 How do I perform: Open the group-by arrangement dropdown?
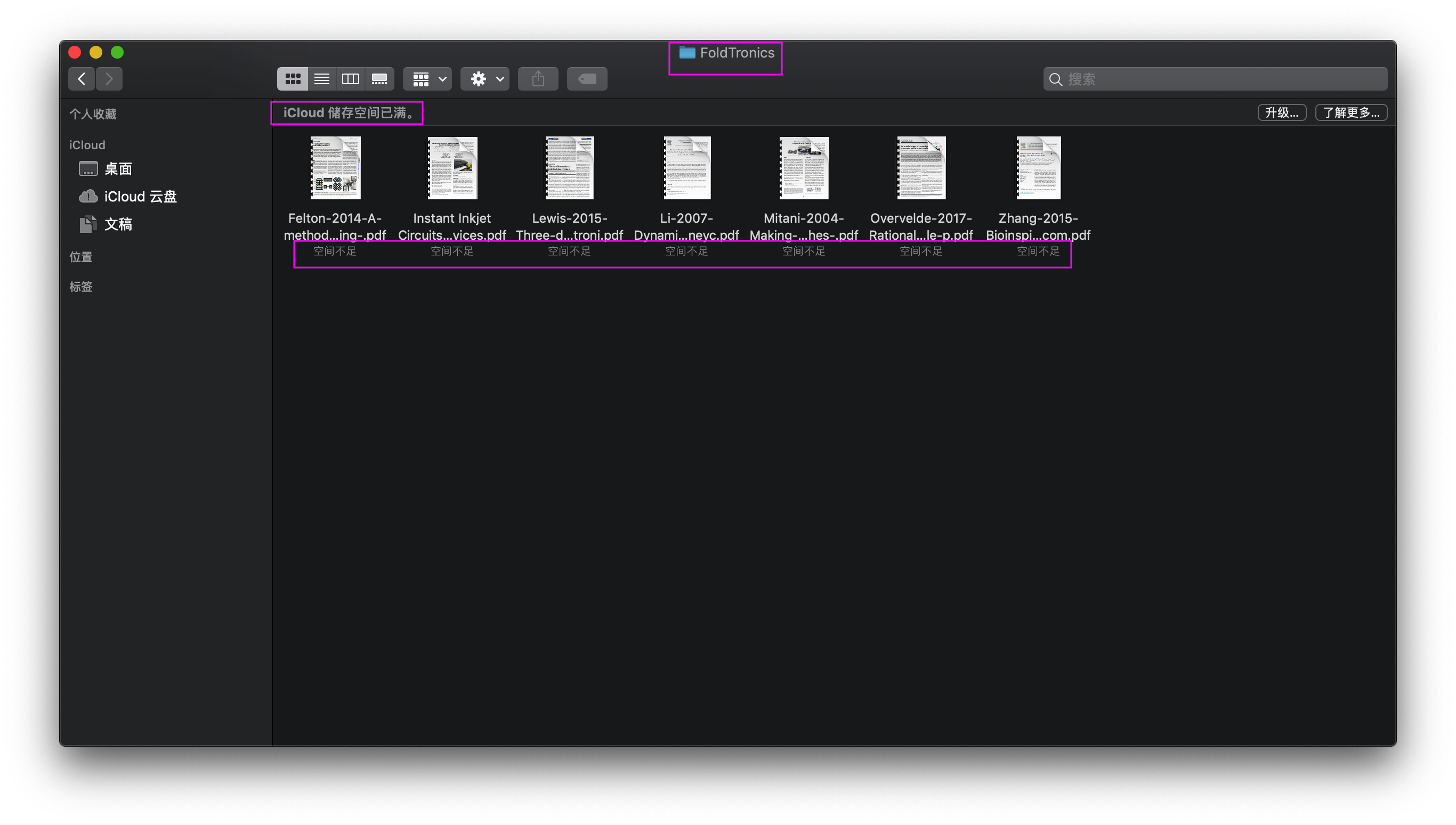[428, 79]
